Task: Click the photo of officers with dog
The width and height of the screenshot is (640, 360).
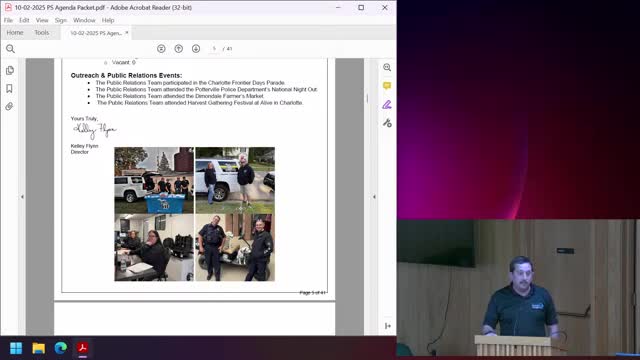Action: point(235,248)
